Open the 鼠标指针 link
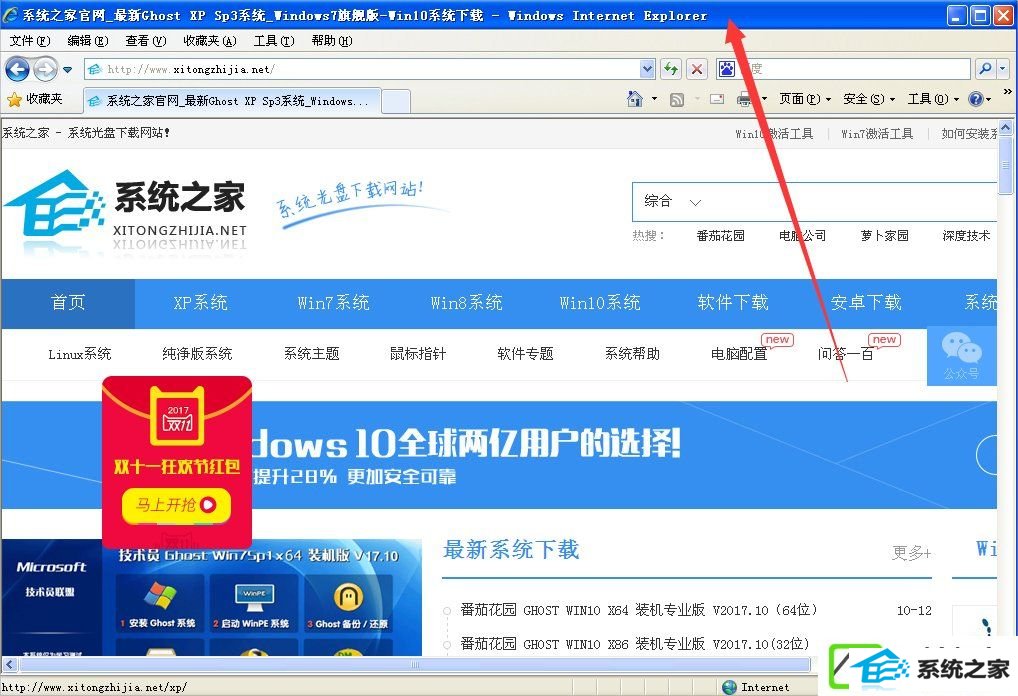The height and width of the screenshot is (696, 1018). [418, 354]
